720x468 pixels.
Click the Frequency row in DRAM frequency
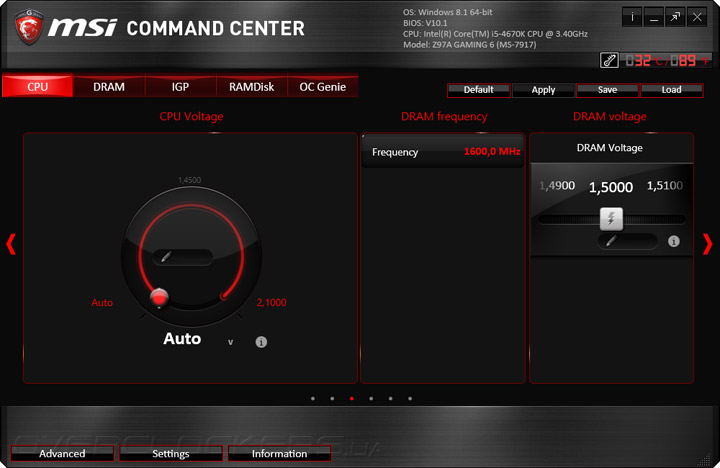(x=443, y=152)
